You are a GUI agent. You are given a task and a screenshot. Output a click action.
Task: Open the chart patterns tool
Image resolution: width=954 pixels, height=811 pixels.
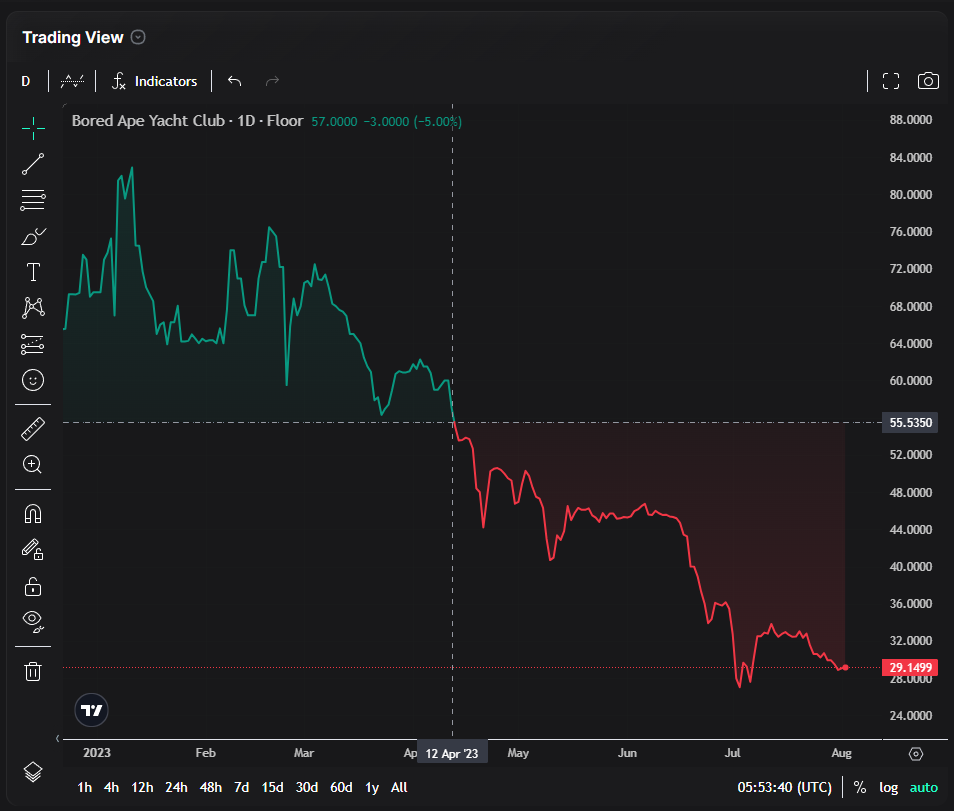(33, 308)
